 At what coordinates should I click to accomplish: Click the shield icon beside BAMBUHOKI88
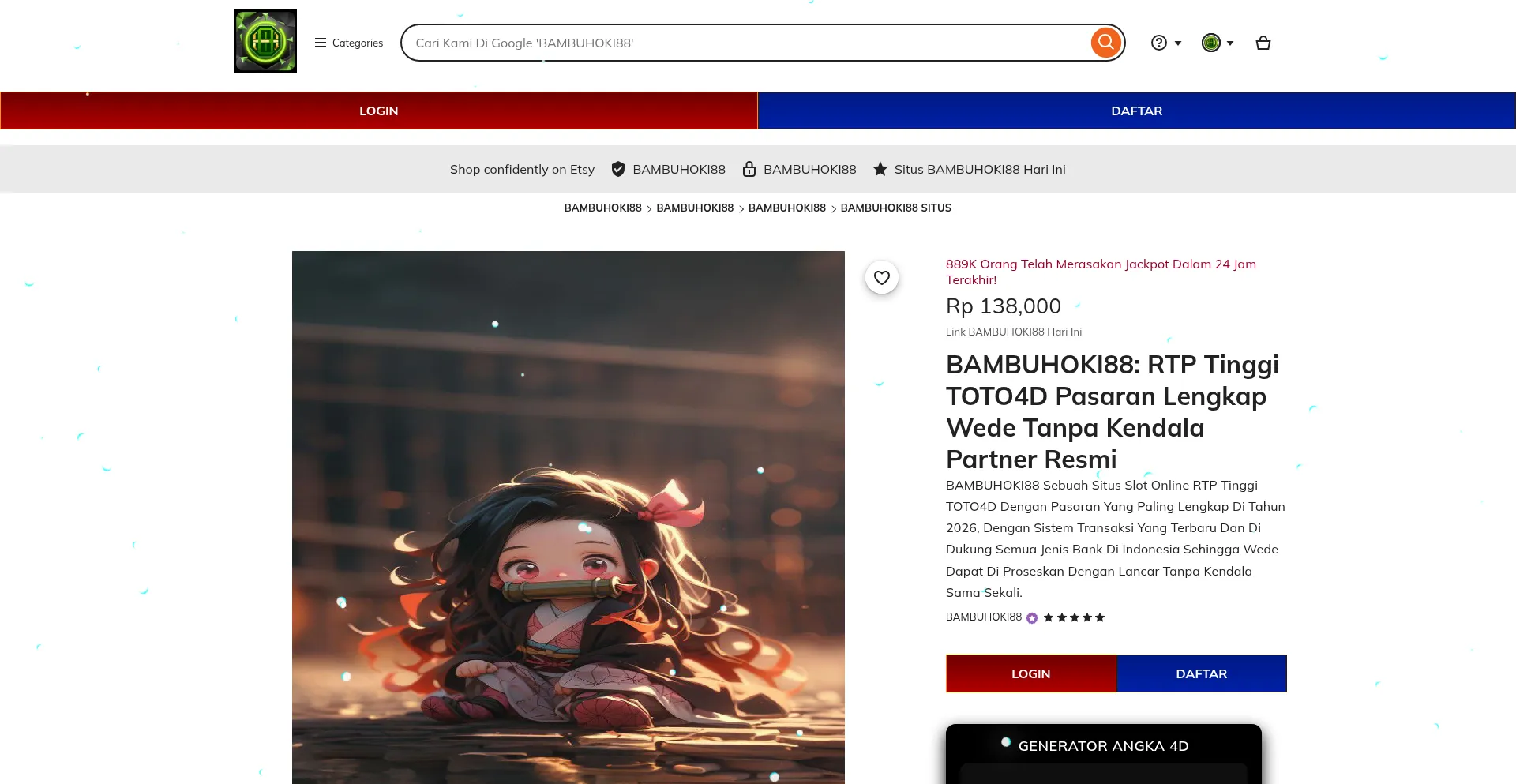(618, 169)
